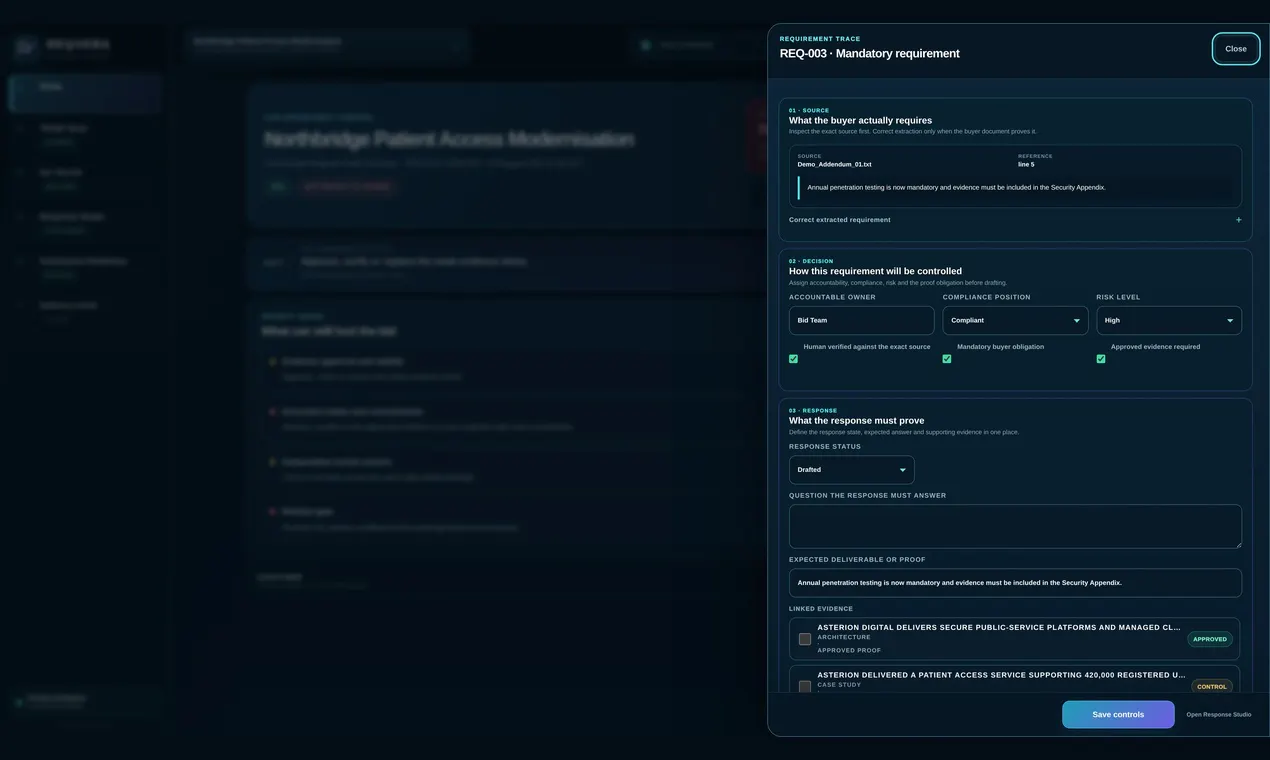
Task: Click the ARCHITECTURE tag under Asterion Digital evidence
Action: coord(844,637)
